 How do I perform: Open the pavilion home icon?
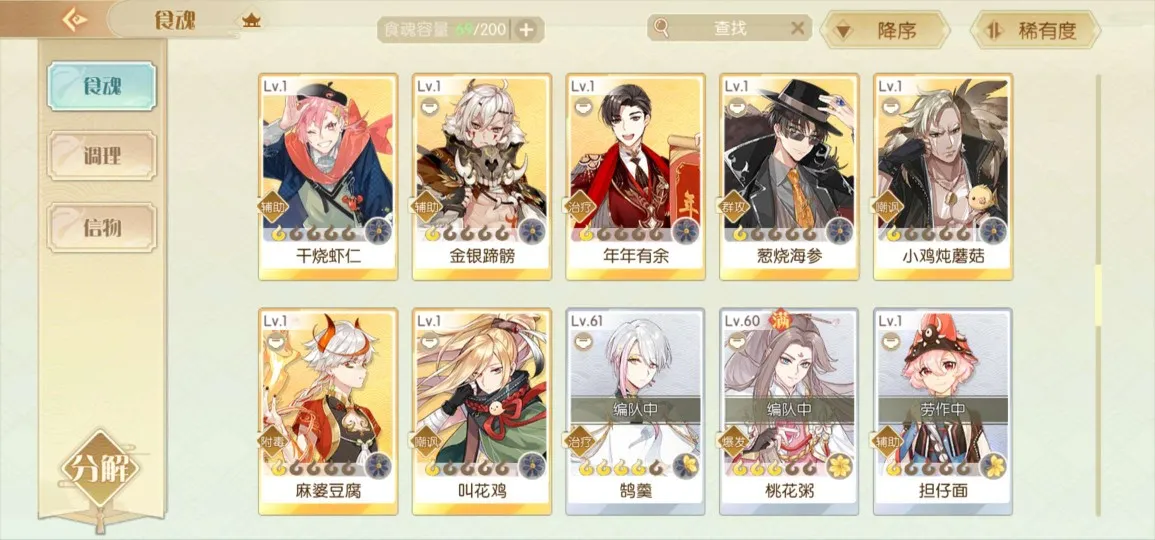[252, 20]
